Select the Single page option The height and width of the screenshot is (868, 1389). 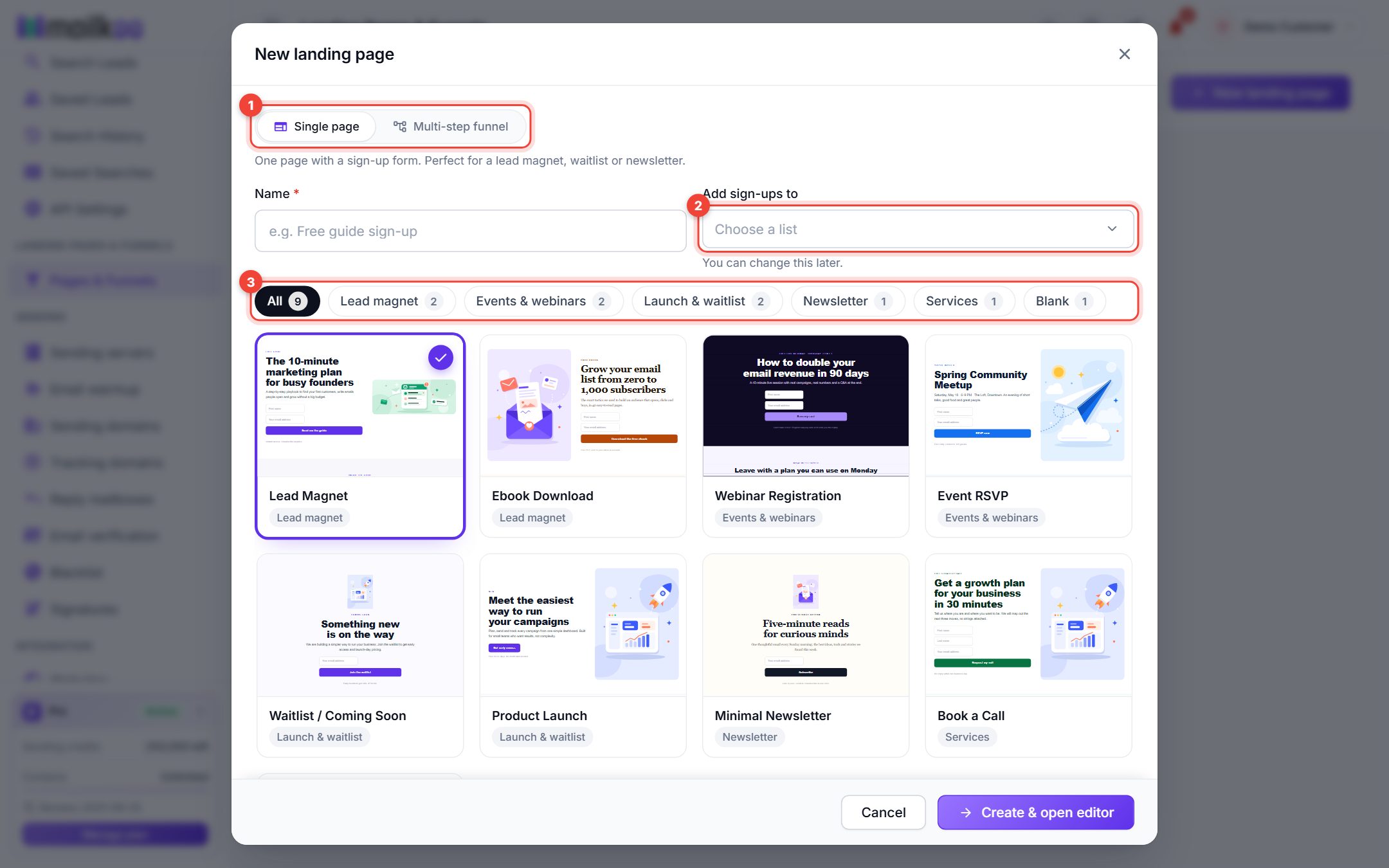(316, 127)
